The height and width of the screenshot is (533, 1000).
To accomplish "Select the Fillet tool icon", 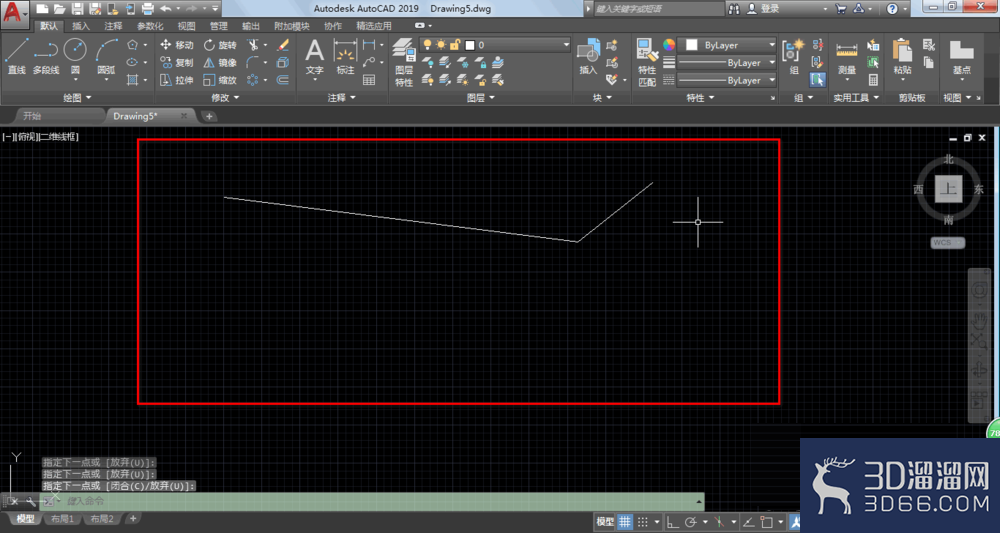I will [253, 62].
